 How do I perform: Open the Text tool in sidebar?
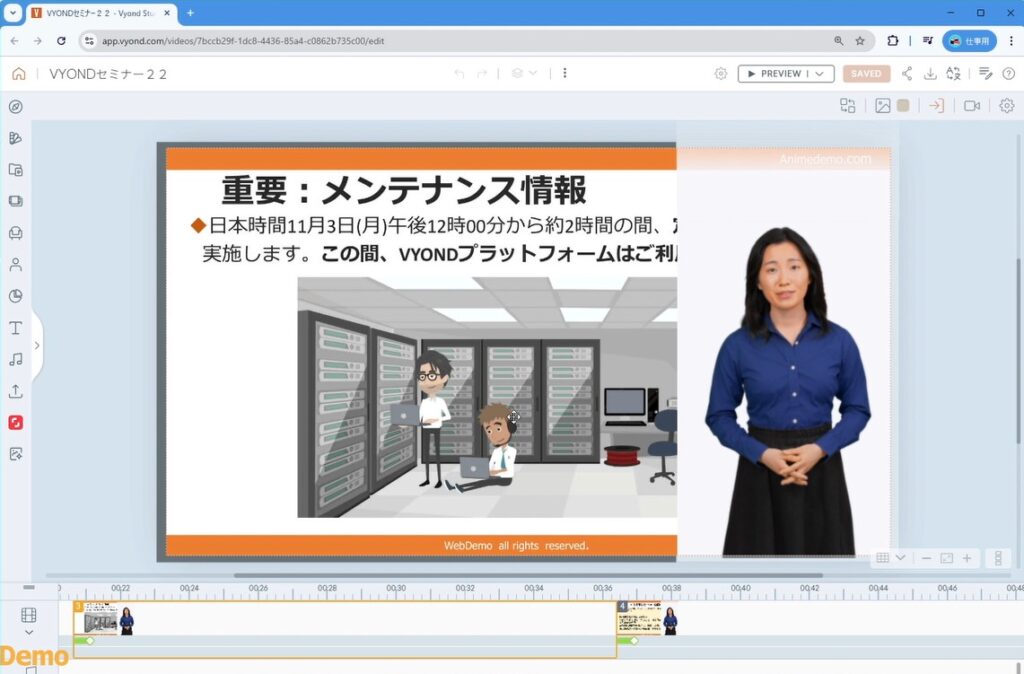pyautogui.click(x=15, y=328)
